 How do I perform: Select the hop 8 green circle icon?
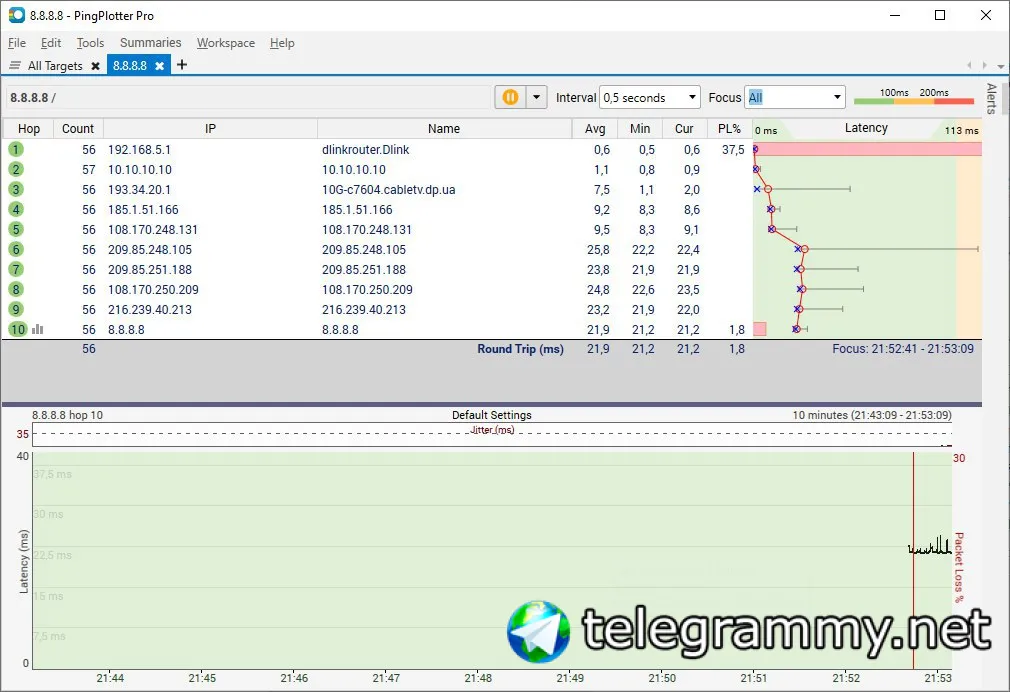pos(16,289)
